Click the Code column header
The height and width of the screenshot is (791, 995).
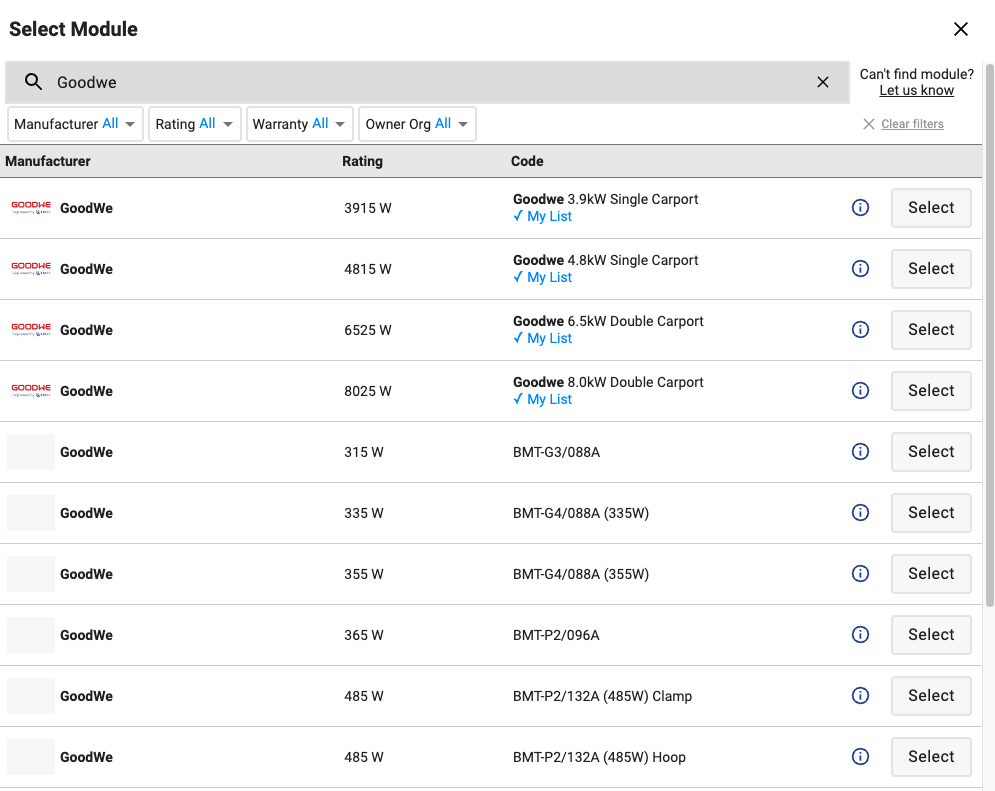pos(527,161)
